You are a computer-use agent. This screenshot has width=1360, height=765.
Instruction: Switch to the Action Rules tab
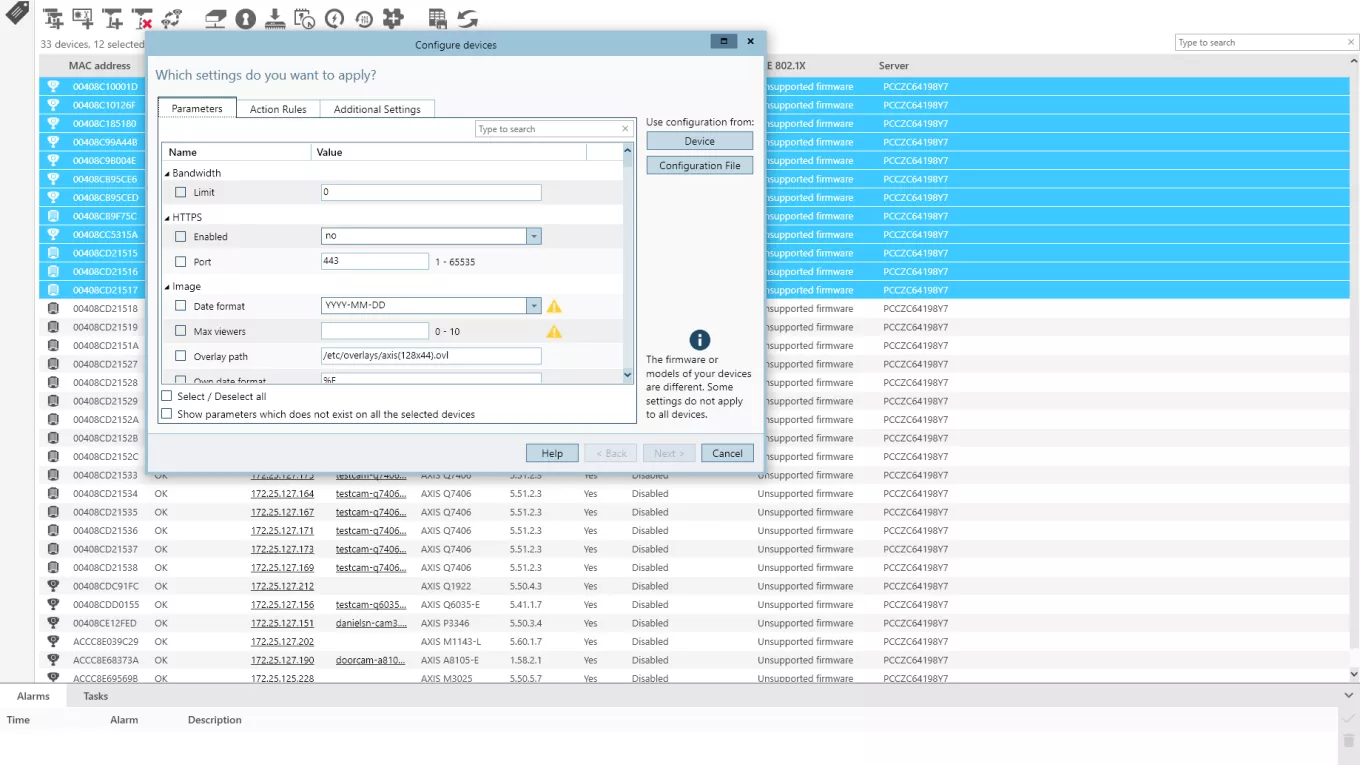click(277, 108)
